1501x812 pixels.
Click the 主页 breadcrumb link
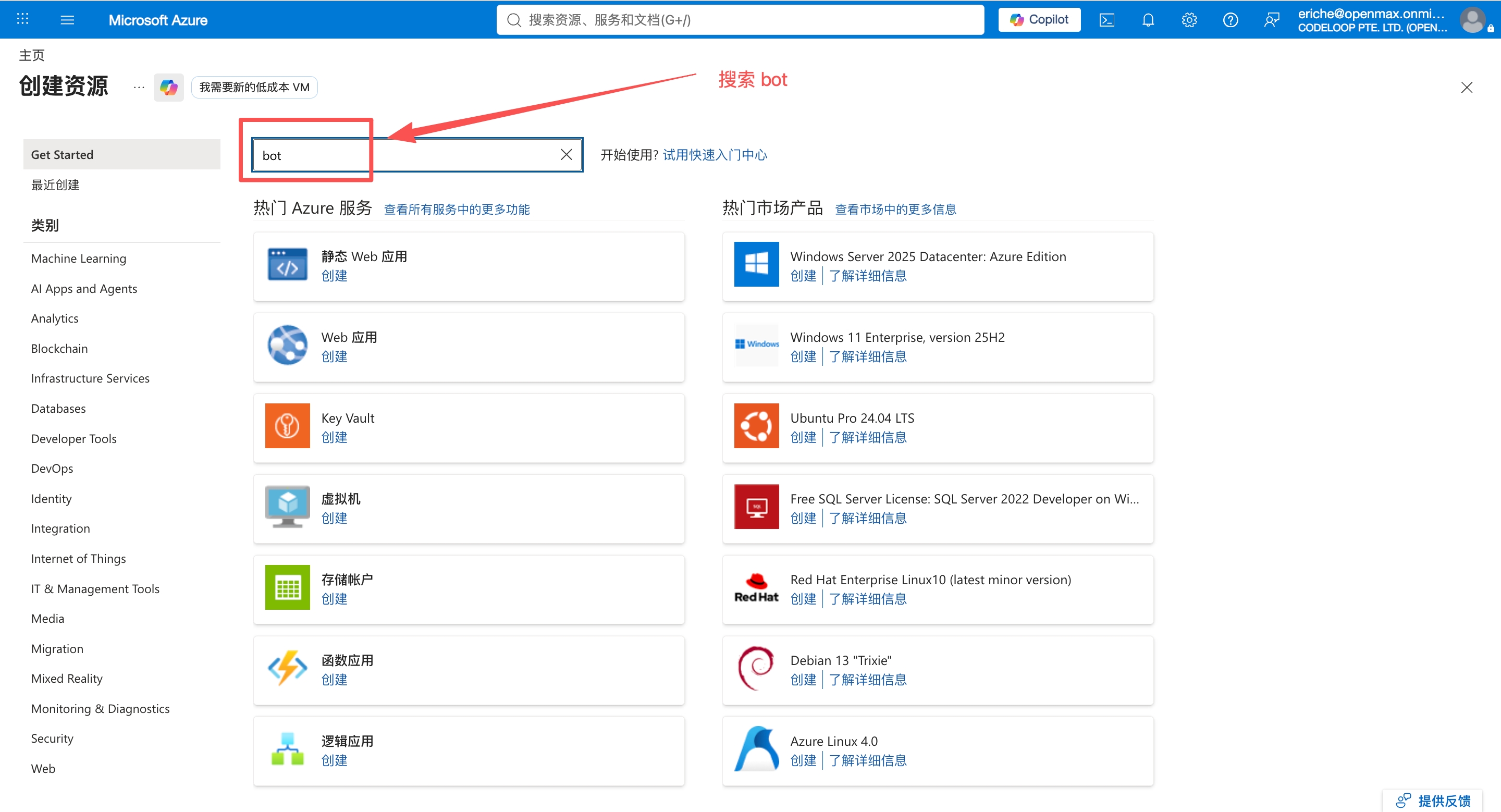(31, 55)
